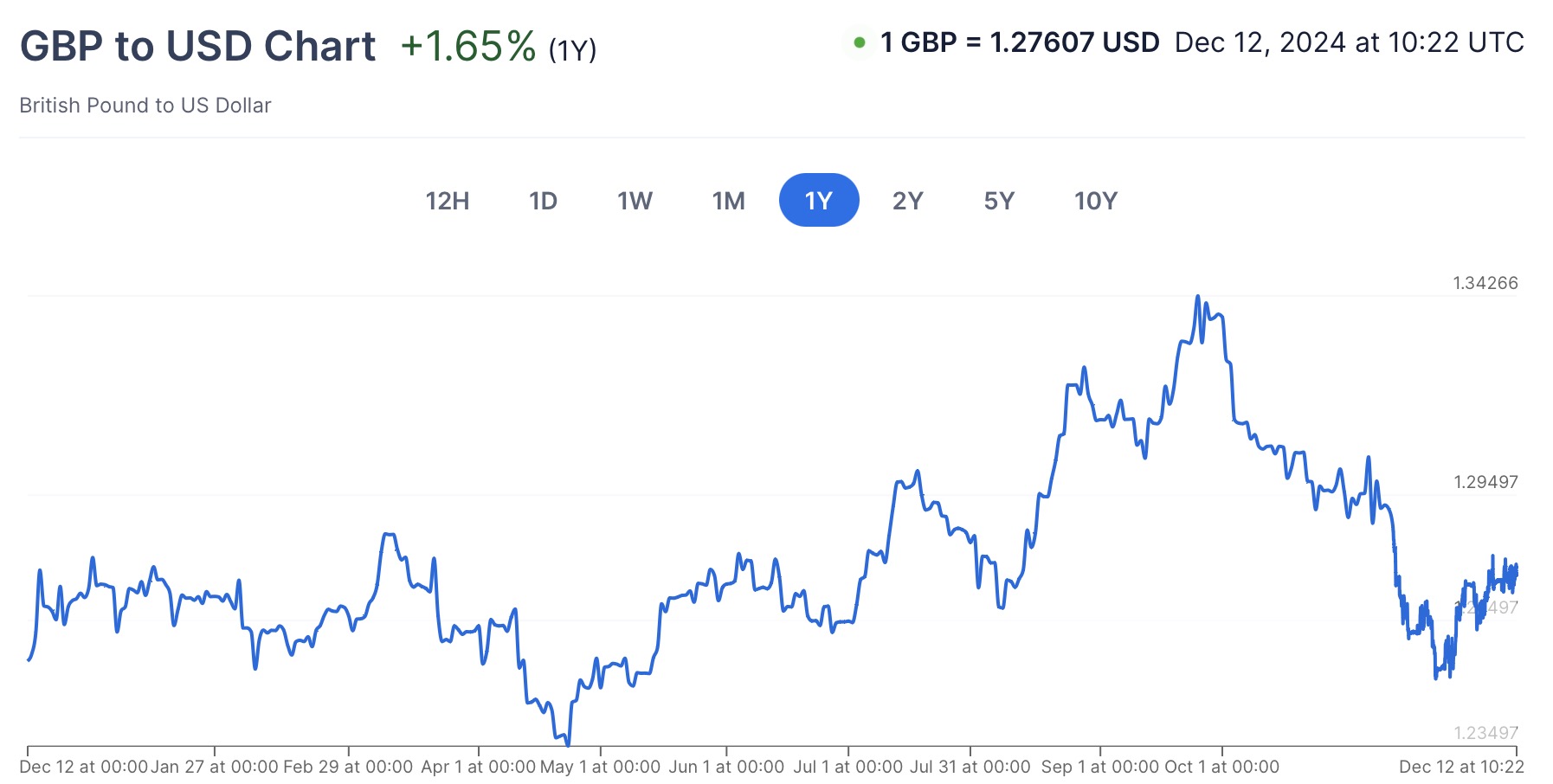Select the 5Y time range
1553x784 pixels.
pyautogui.click(x=999, y=201)
